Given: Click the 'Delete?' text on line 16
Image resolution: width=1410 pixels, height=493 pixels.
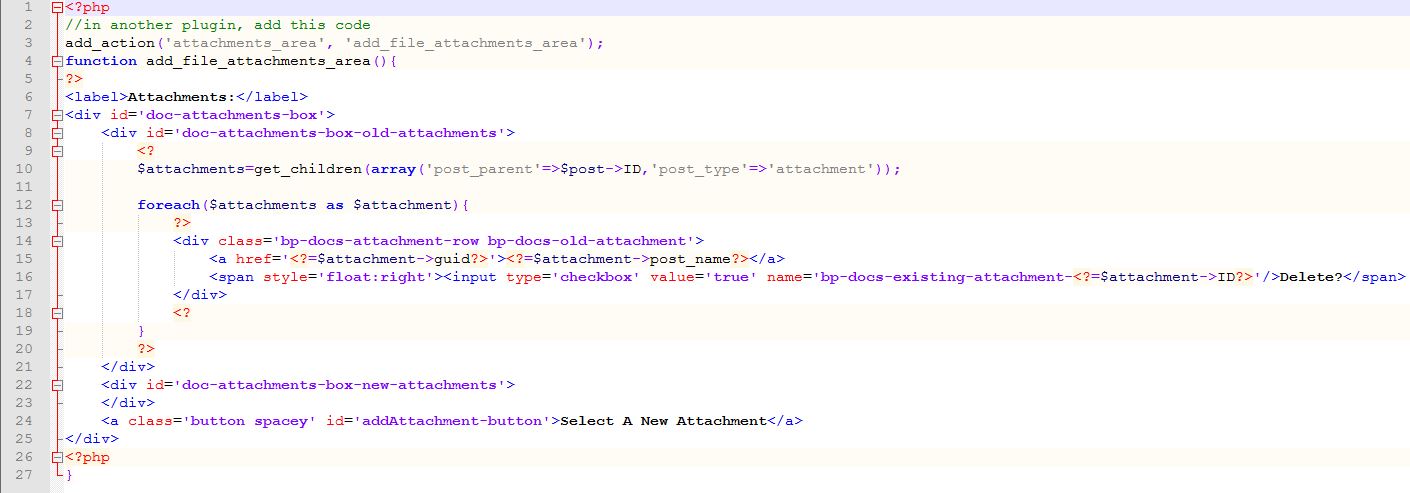Looking at the screenshot, I should coord(1310,277).
